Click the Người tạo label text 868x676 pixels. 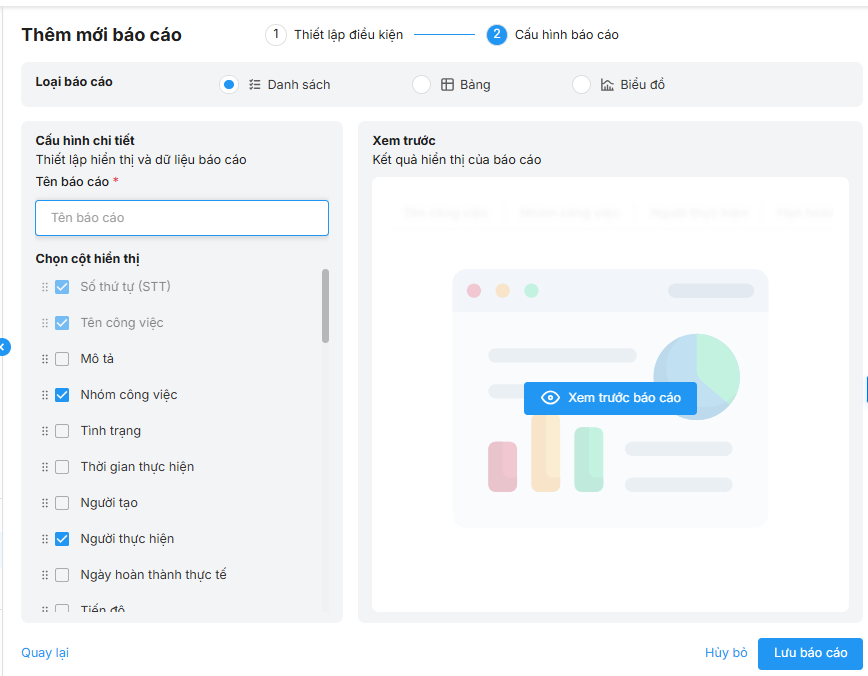(x=109, y=503)
